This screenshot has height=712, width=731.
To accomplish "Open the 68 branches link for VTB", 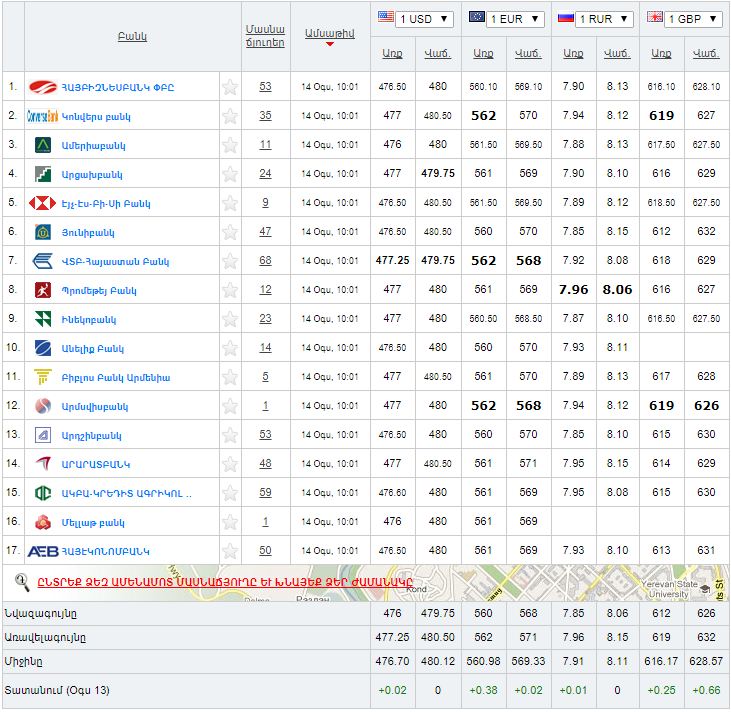I will 265,261.
